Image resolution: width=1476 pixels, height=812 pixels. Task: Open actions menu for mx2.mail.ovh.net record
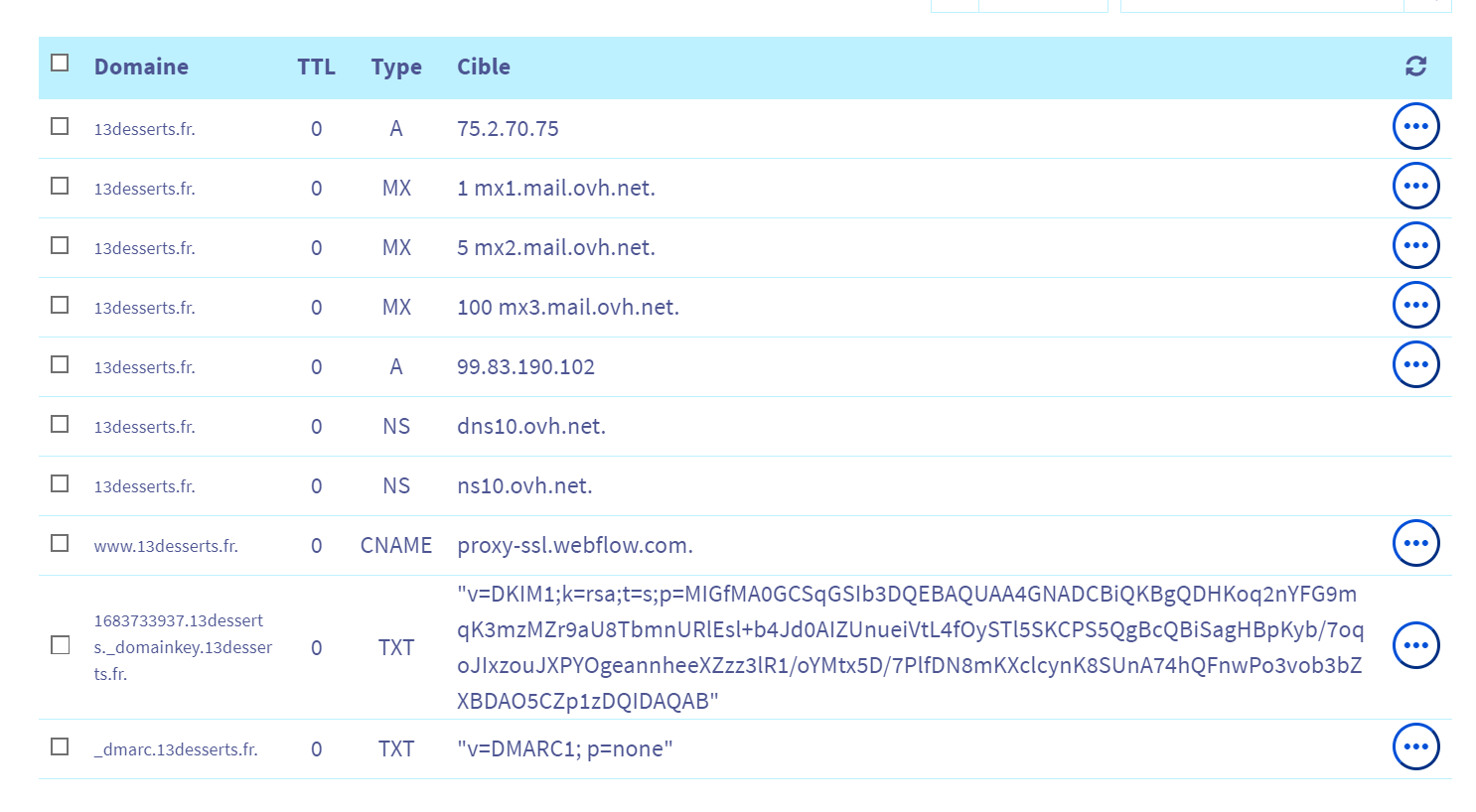[1415, 246]
